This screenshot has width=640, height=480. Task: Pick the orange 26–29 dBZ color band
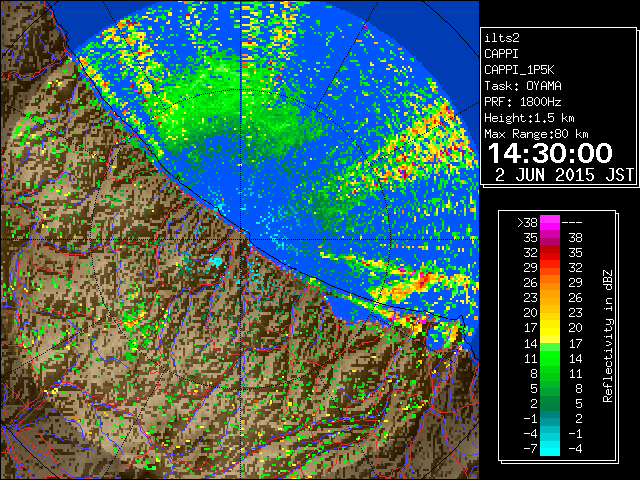550,283
